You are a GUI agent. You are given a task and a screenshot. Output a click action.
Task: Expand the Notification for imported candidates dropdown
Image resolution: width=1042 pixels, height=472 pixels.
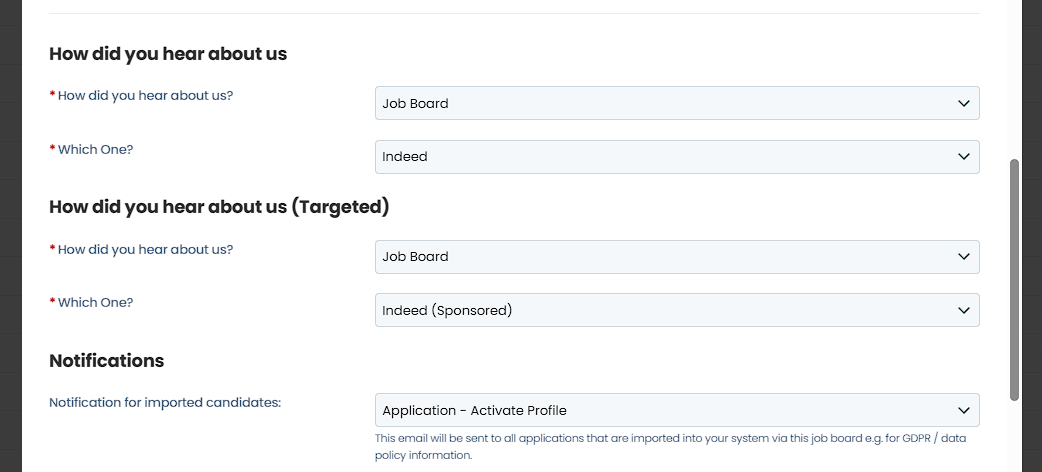pos(677,410)
